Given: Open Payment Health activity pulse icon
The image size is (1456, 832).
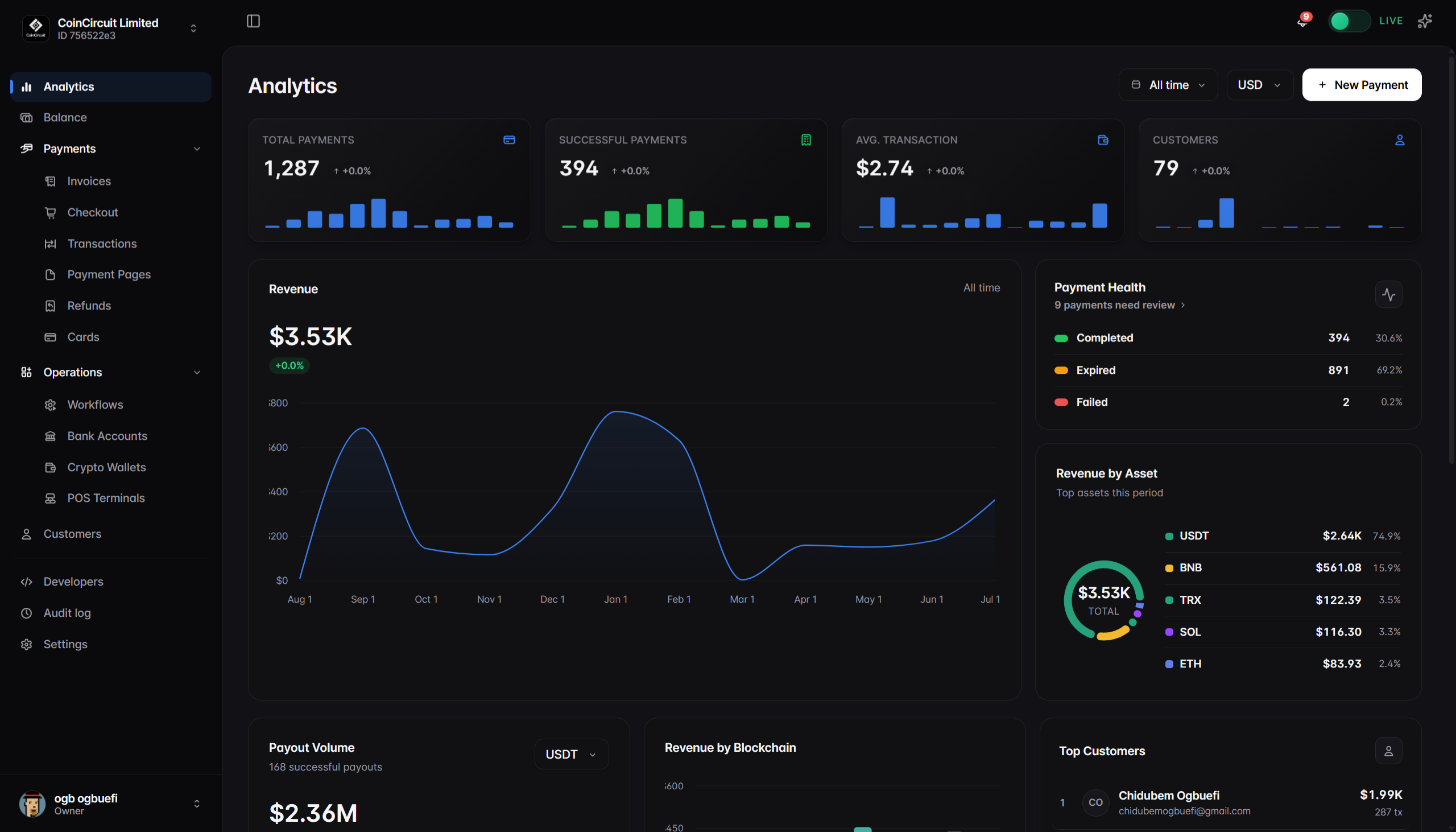Looking at the screenshot, I should tap(1388, 294).
